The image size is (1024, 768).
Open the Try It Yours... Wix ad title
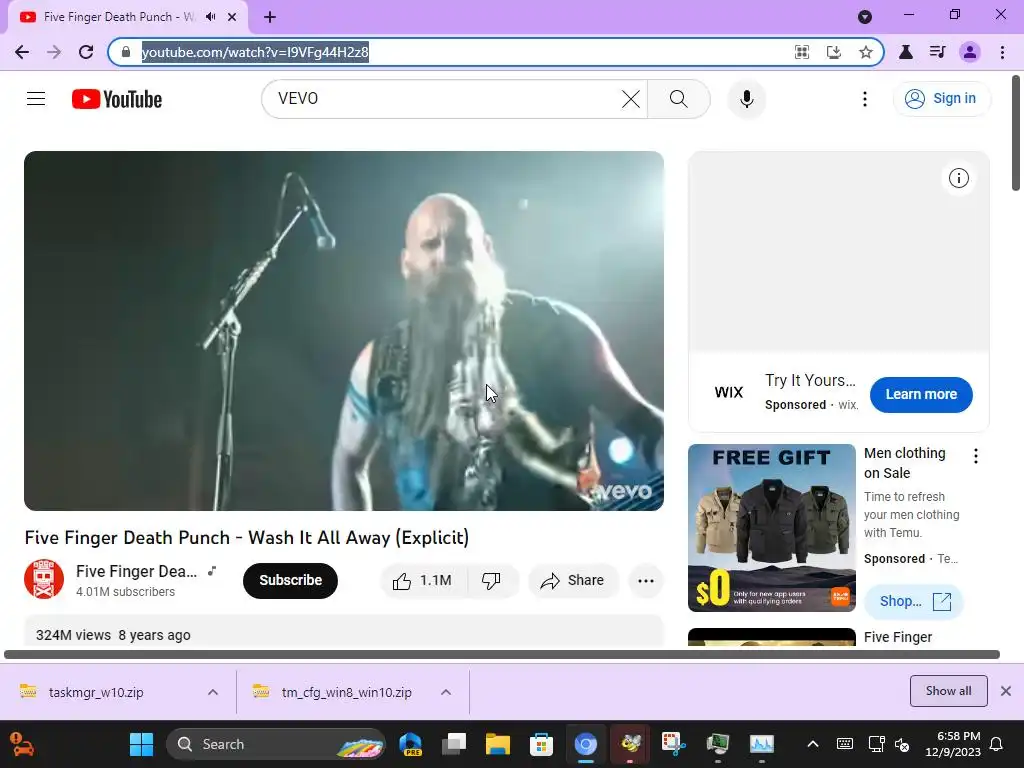(810, 380)
